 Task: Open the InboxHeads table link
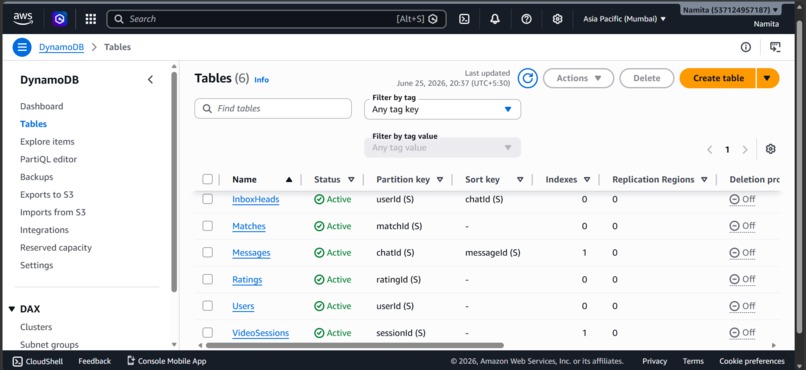pos(255,199)
